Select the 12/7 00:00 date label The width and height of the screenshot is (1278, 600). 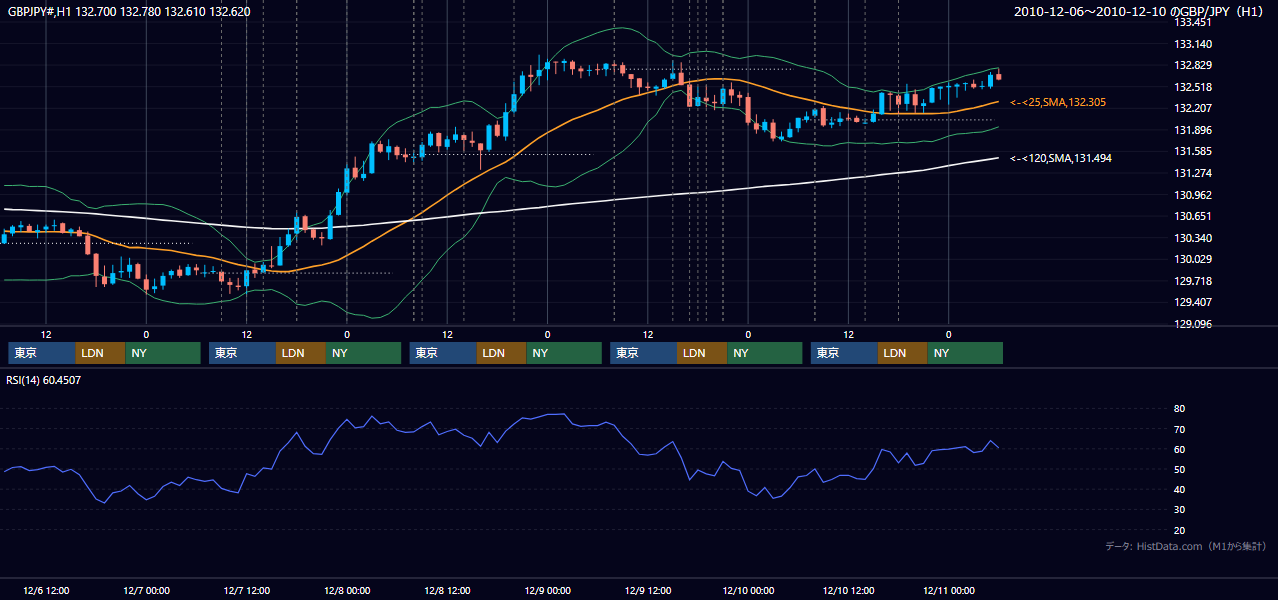[x=146, y=590]
